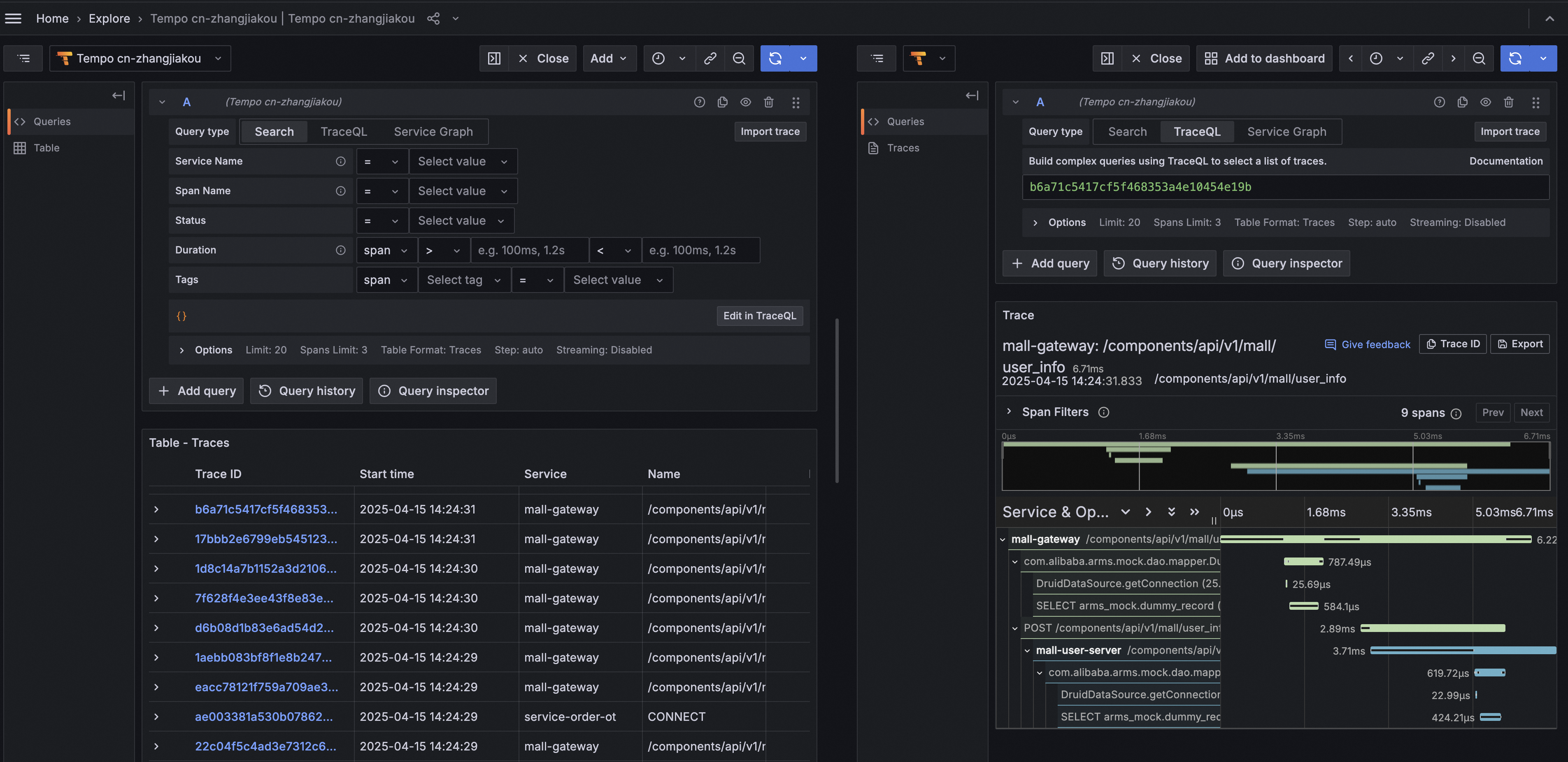Open the Table item in the left sidebar
The height and width of the screenshot is (762, 1568).
coord(46,148)
